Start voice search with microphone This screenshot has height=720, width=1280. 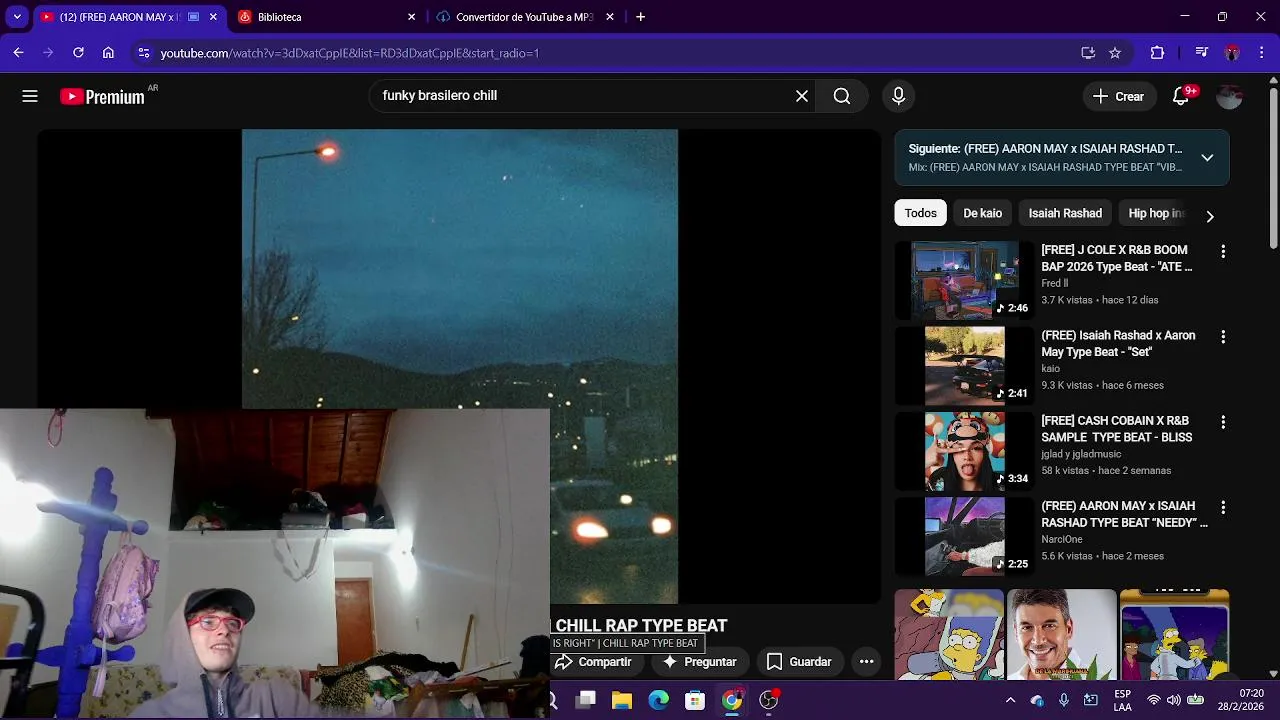click(898, 96)
